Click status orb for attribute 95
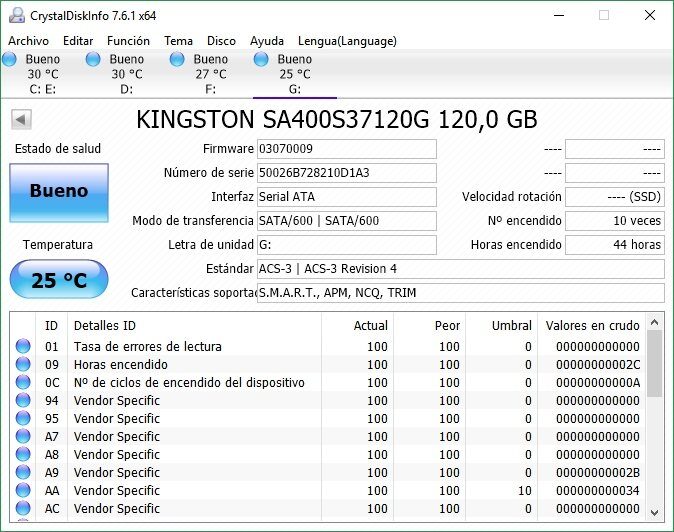Viewport: 674px width, 532px height. tap(23, 418)
